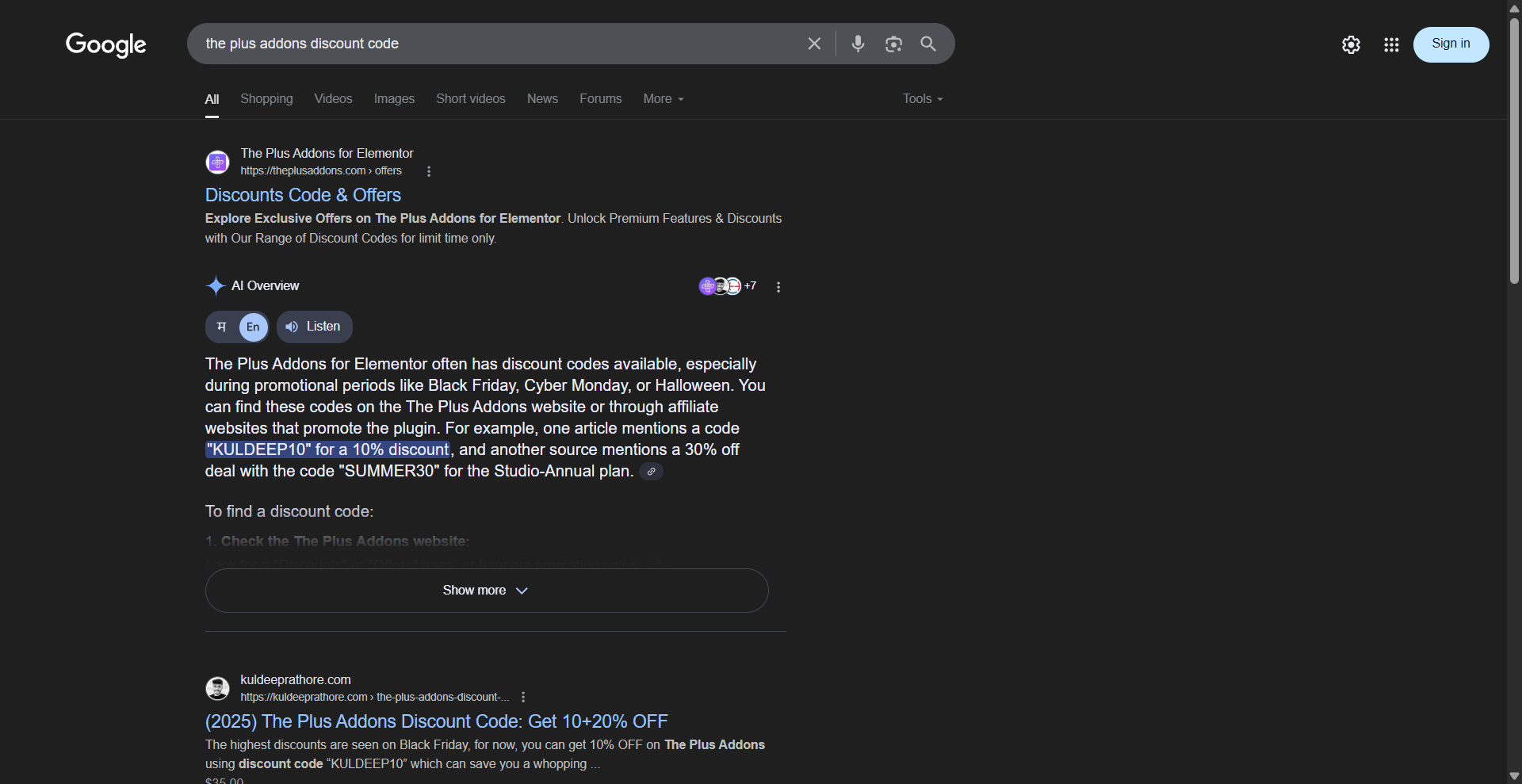This screenshot has height=784, width=1522.
Task: Open the Tools dropdown
Action: [x=923, y=99]
